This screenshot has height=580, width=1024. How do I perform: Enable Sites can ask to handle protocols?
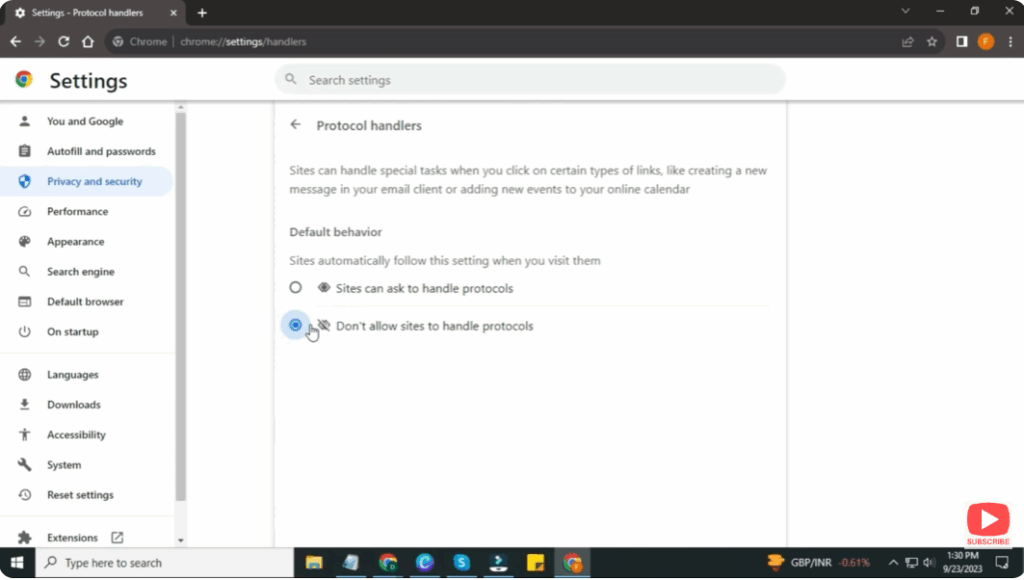click(296, 287)
